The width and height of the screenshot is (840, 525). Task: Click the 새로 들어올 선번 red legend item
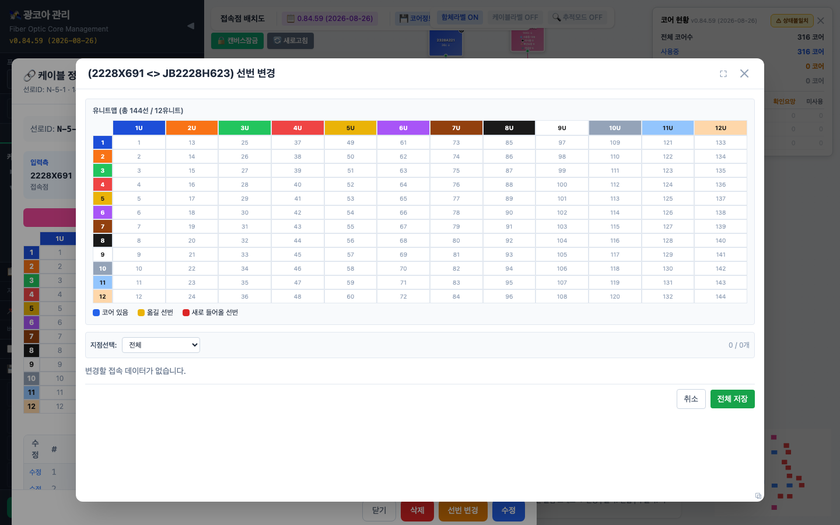(x=211, y=312)
